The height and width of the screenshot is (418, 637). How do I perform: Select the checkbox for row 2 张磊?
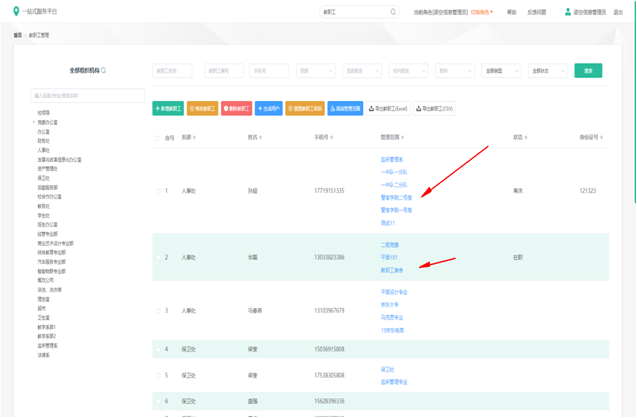point(157,257)
